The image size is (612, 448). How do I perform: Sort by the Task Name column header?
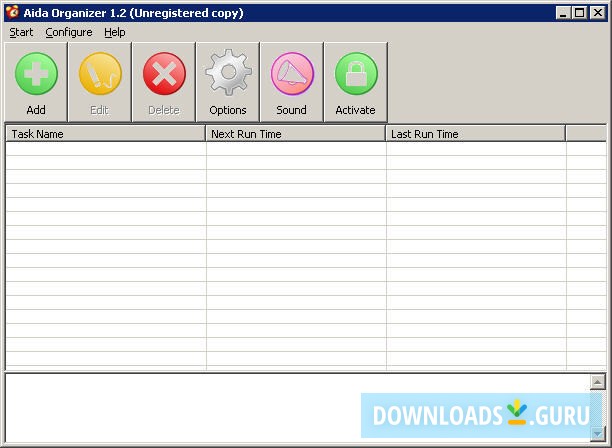point(105,134)
